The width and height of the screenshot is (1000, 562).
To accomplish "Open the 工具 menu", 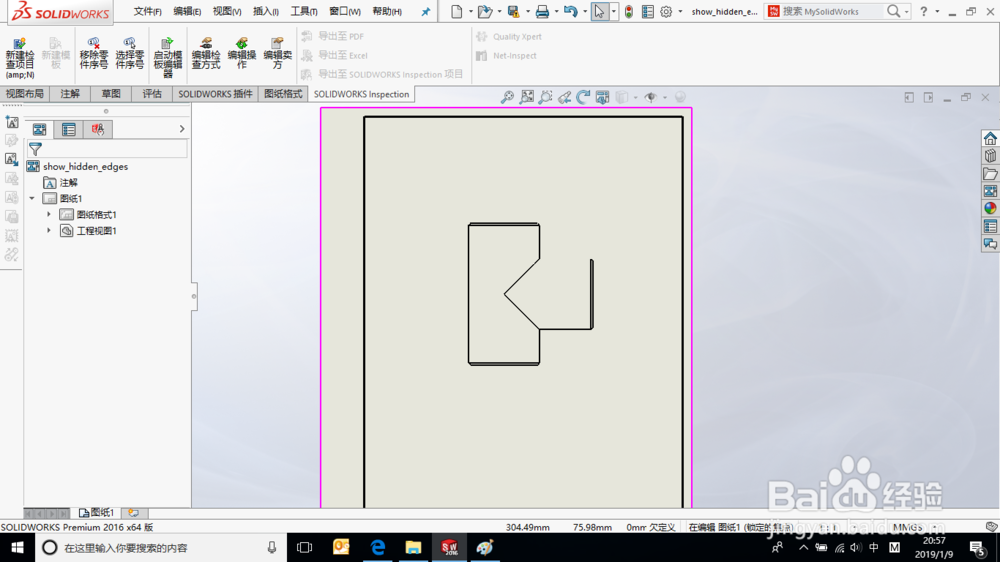I will point(304,11).
